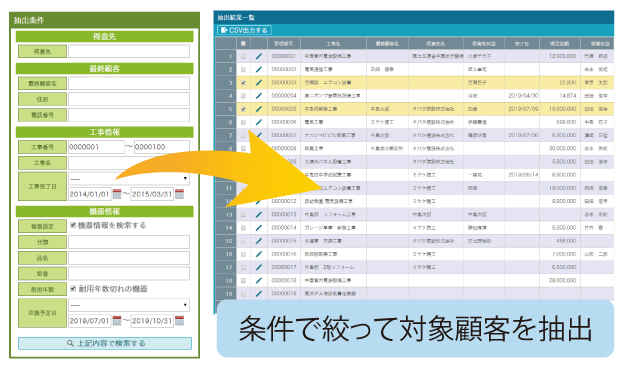Open calendar picker beside 2015/03/31 date

pos(180,194)
